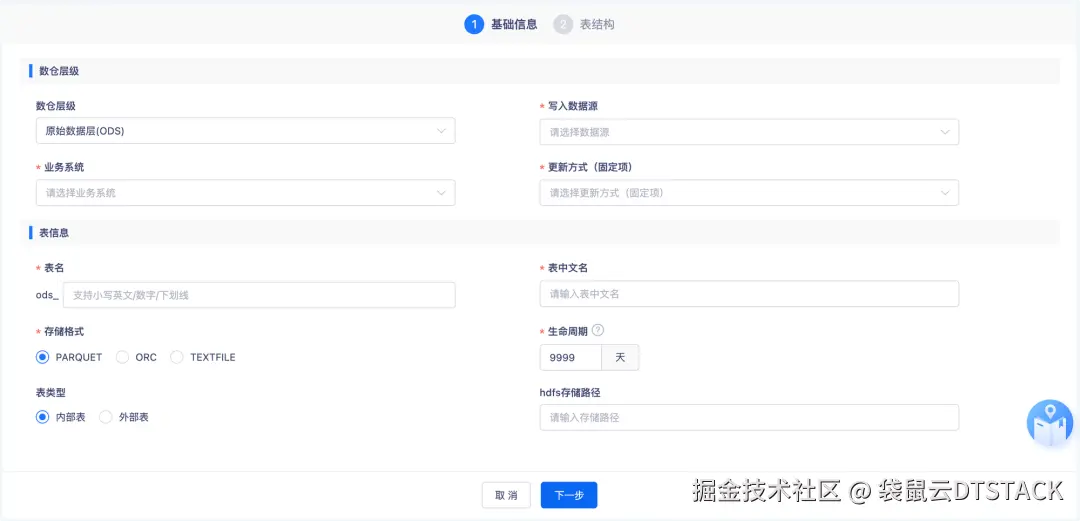Click the 生命周期 value field 9999
The height and width of the screenshot is (521, 1080).
pyautogui.click(x=571, y=358)
